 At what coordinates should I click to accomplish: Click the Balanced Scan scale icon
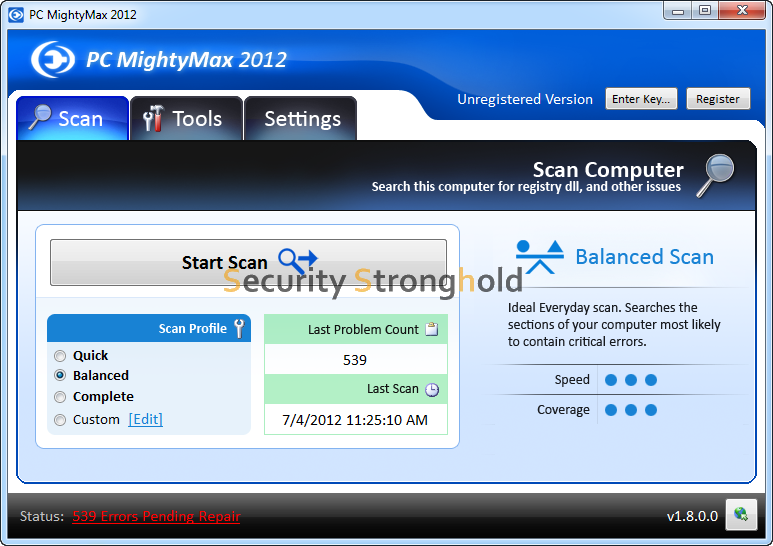pyautogui.click(x=540, y=257)
